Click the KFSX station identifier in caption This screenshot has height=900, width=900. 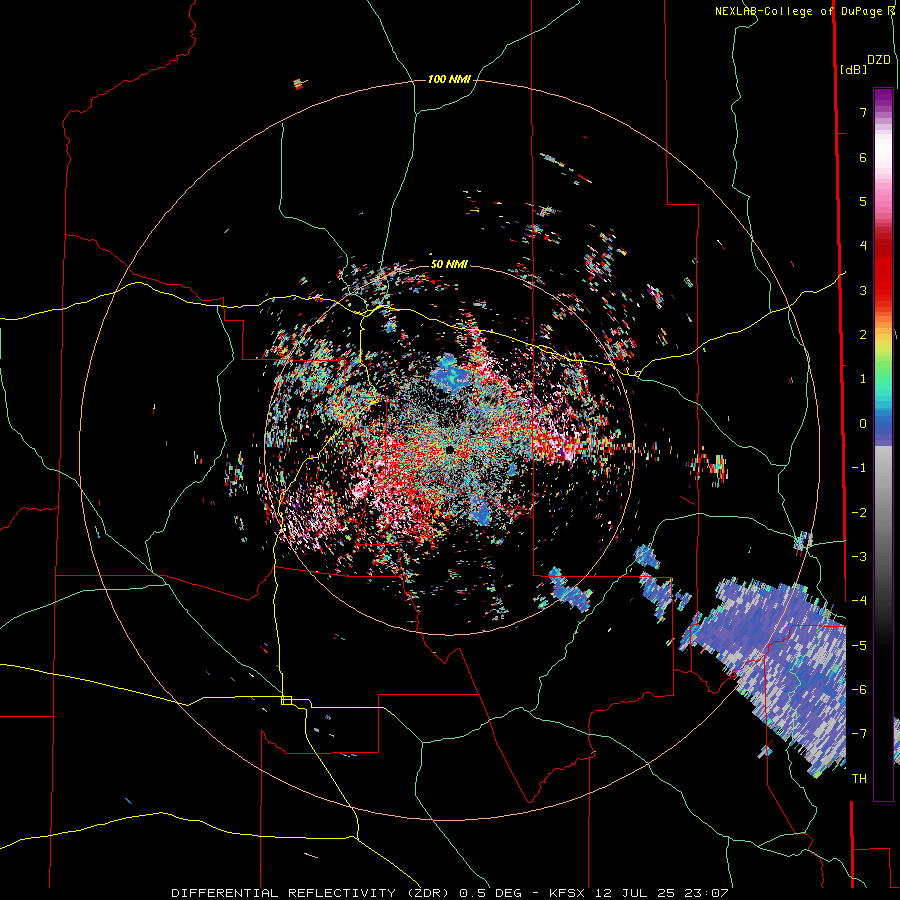568,893
